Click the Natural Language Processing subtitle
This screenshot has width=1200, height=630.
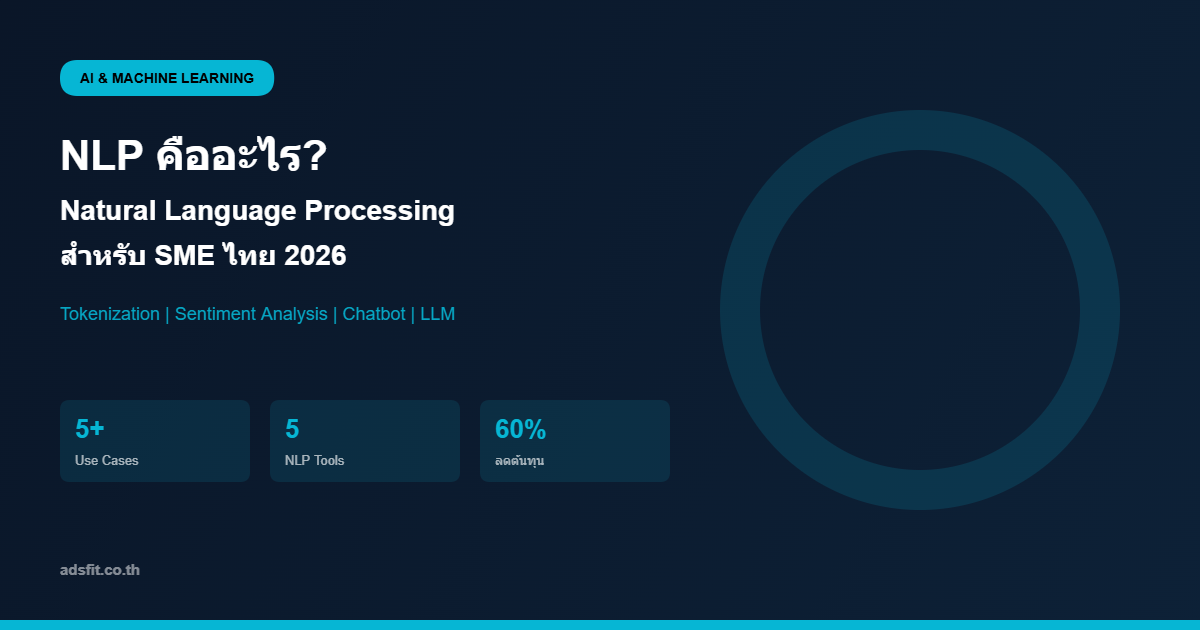coord(257,211)
